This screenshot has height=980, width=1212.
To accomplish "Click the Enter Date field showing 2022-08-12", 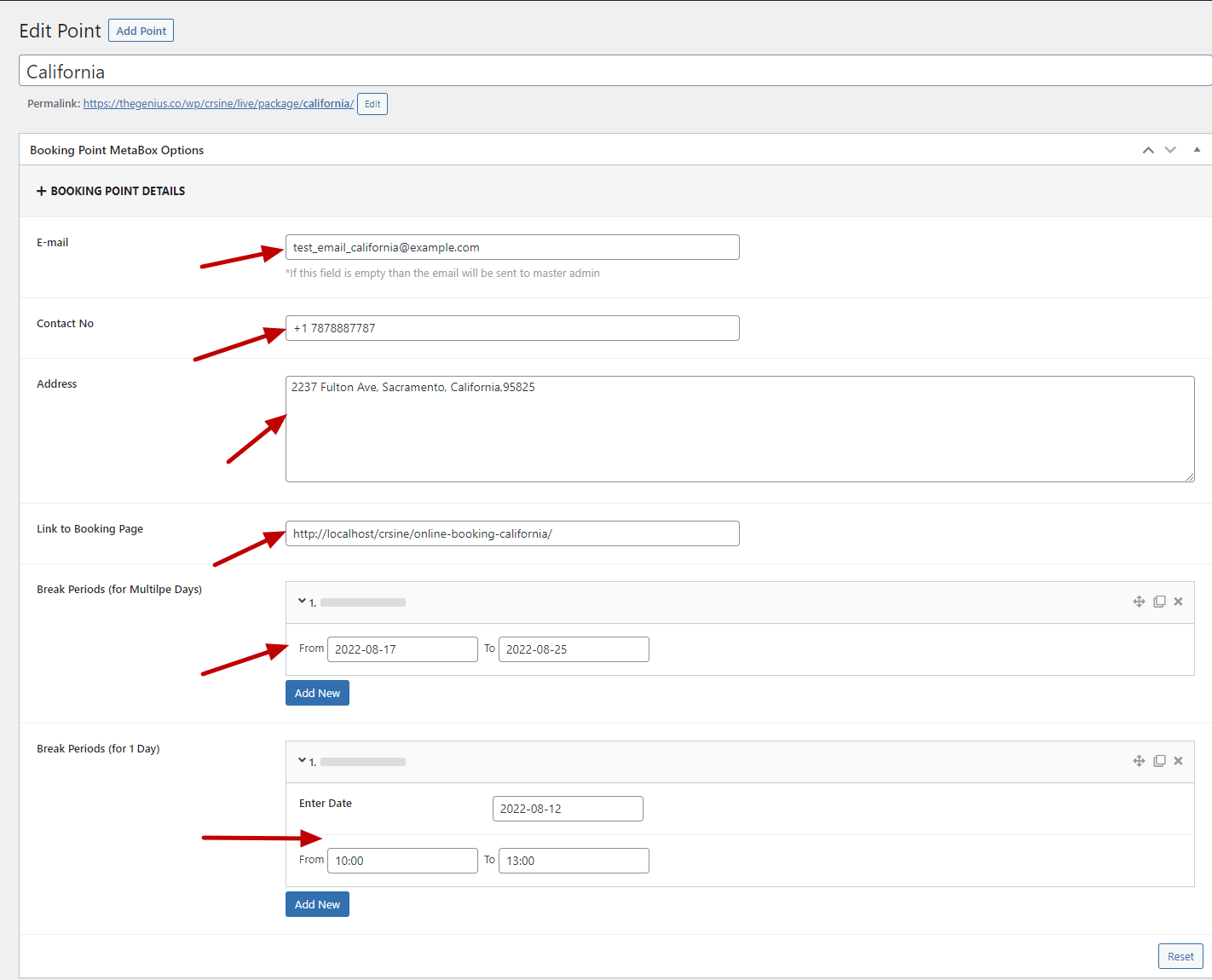I will [x=568, y=809].
